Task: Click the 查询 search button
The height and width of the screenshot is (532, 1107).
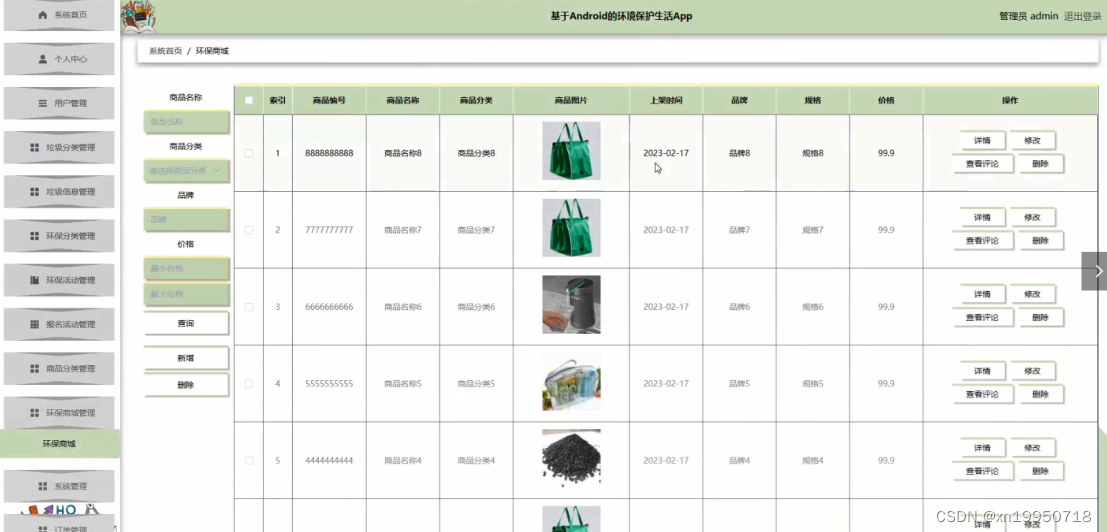Action: click(x=186, y=323)
